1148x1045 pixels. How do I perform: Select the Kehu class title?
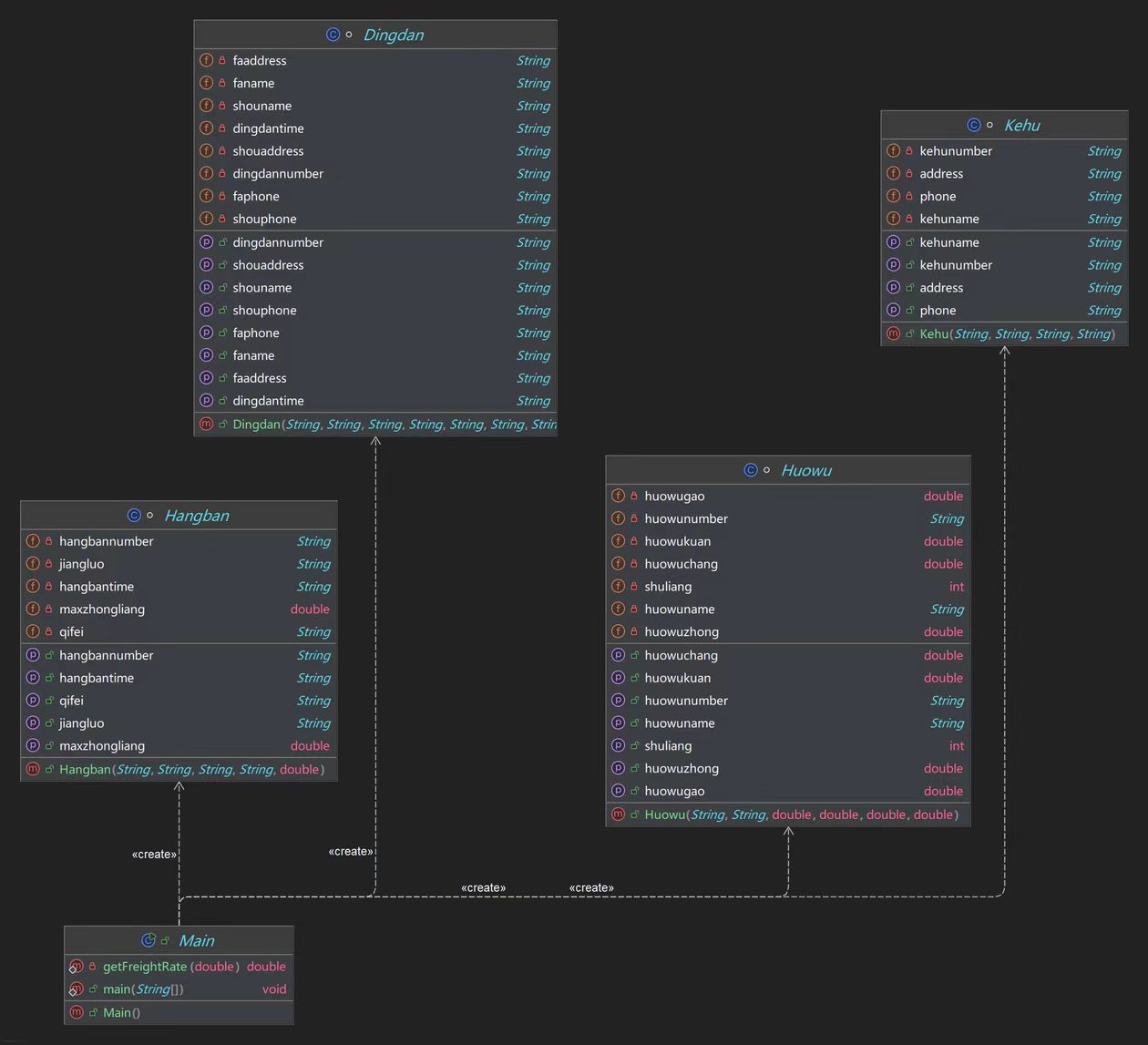[x=1021, y=125]
